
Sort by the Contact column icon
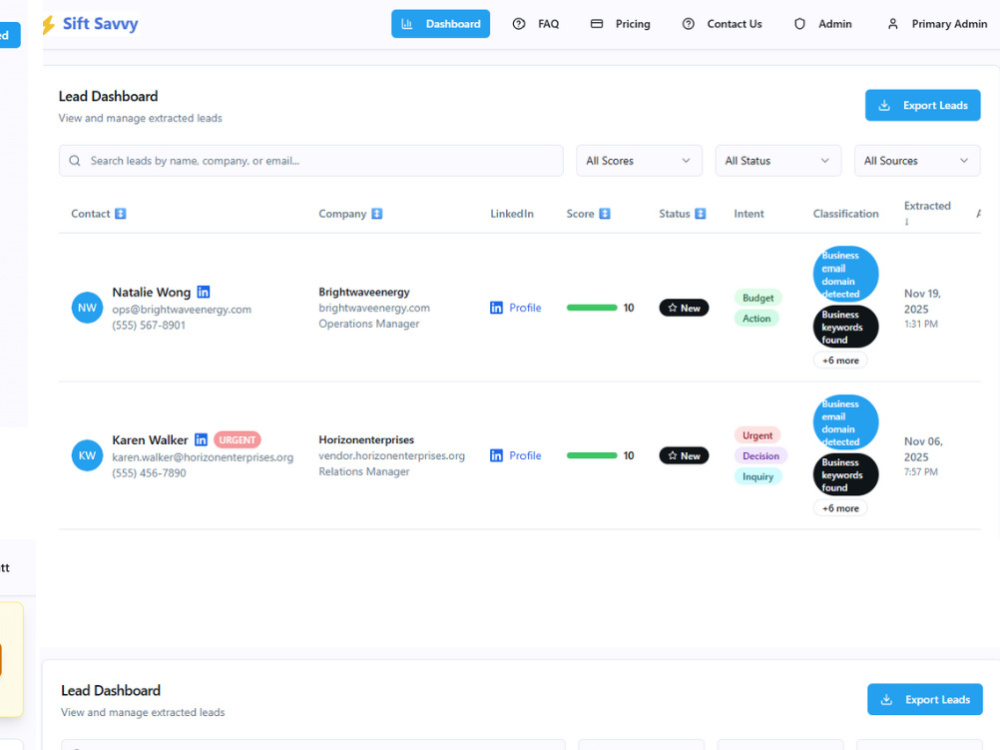point(121,214)
